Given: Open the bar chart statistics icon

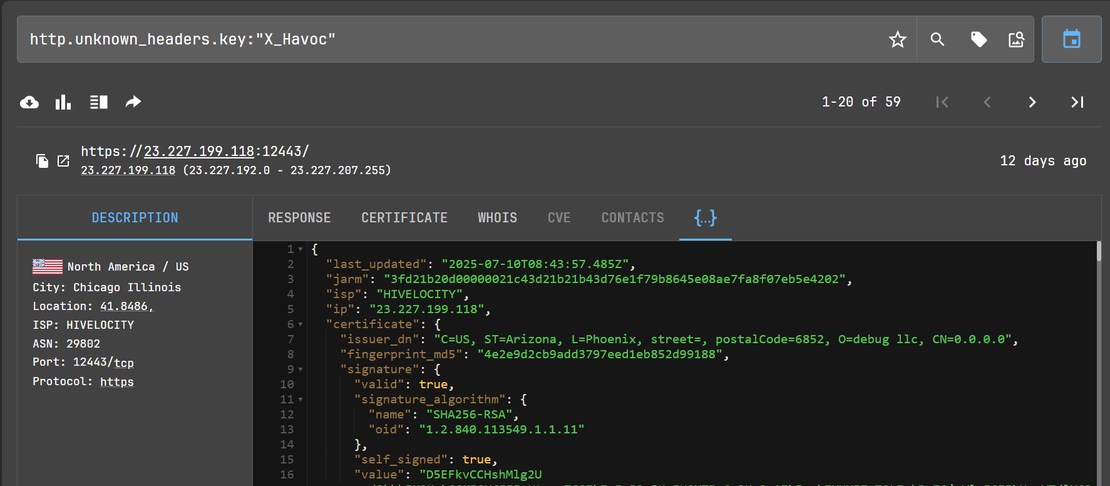Looking at the screenshot, I should (64, 102).
